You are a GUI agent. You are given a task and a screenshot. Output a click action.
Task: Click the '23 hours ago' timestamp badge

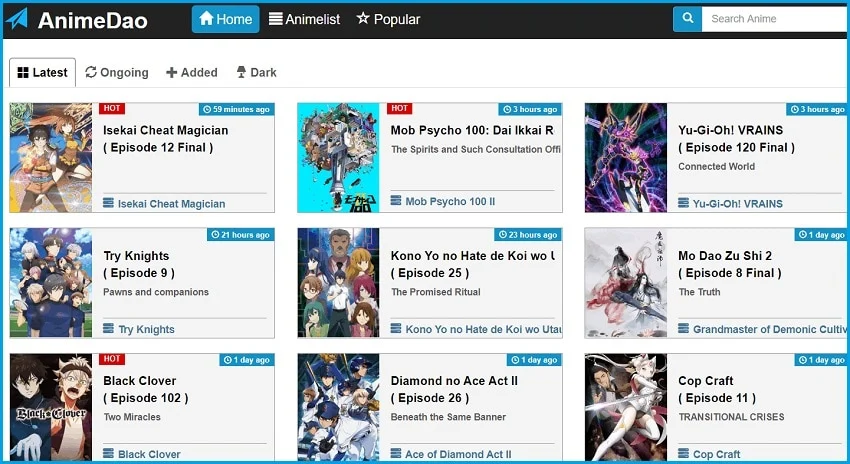(528, 235)
